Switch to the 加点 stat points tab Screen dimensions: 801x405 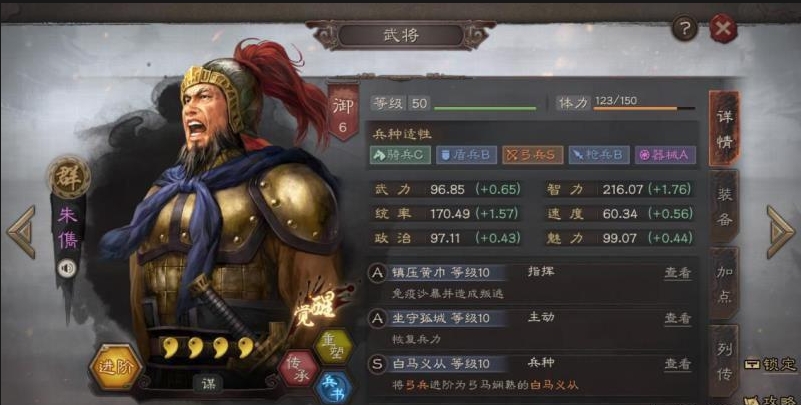724,284
